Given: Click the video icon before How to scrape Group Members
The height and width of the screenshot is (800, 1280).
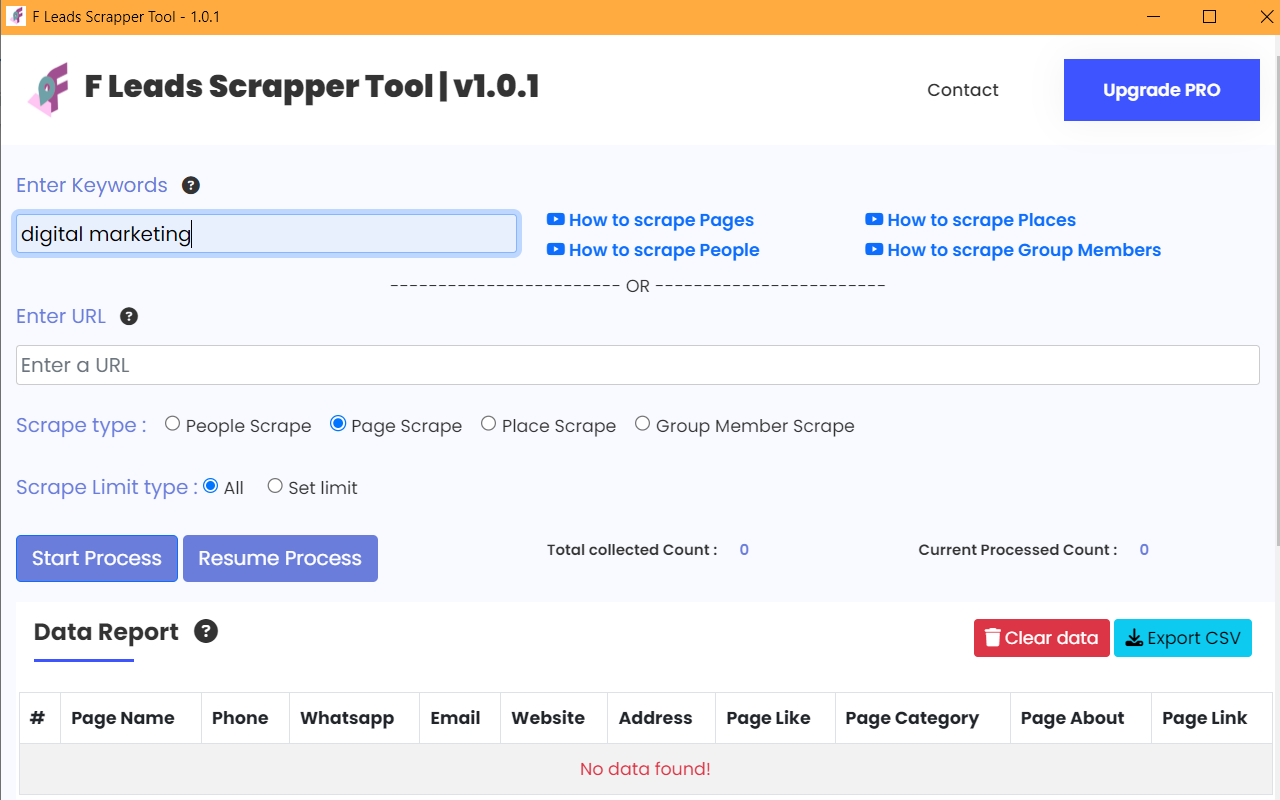Looking at the screenshot, I should 874,249.
